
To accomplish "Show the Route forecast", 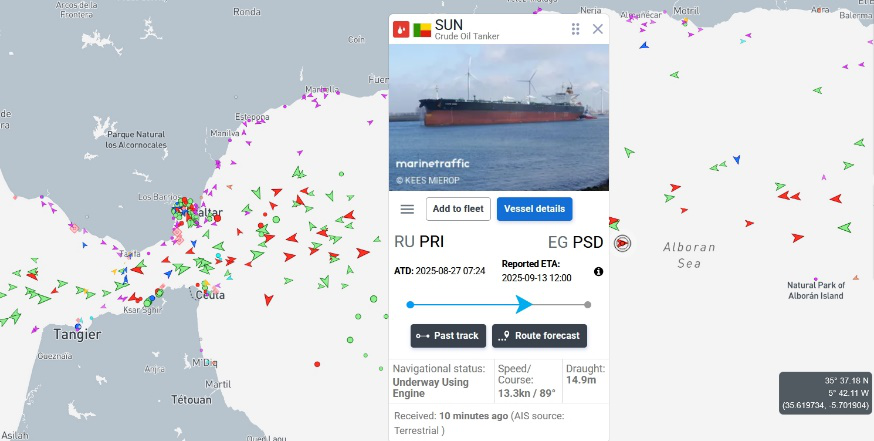I will coord(540,336).
